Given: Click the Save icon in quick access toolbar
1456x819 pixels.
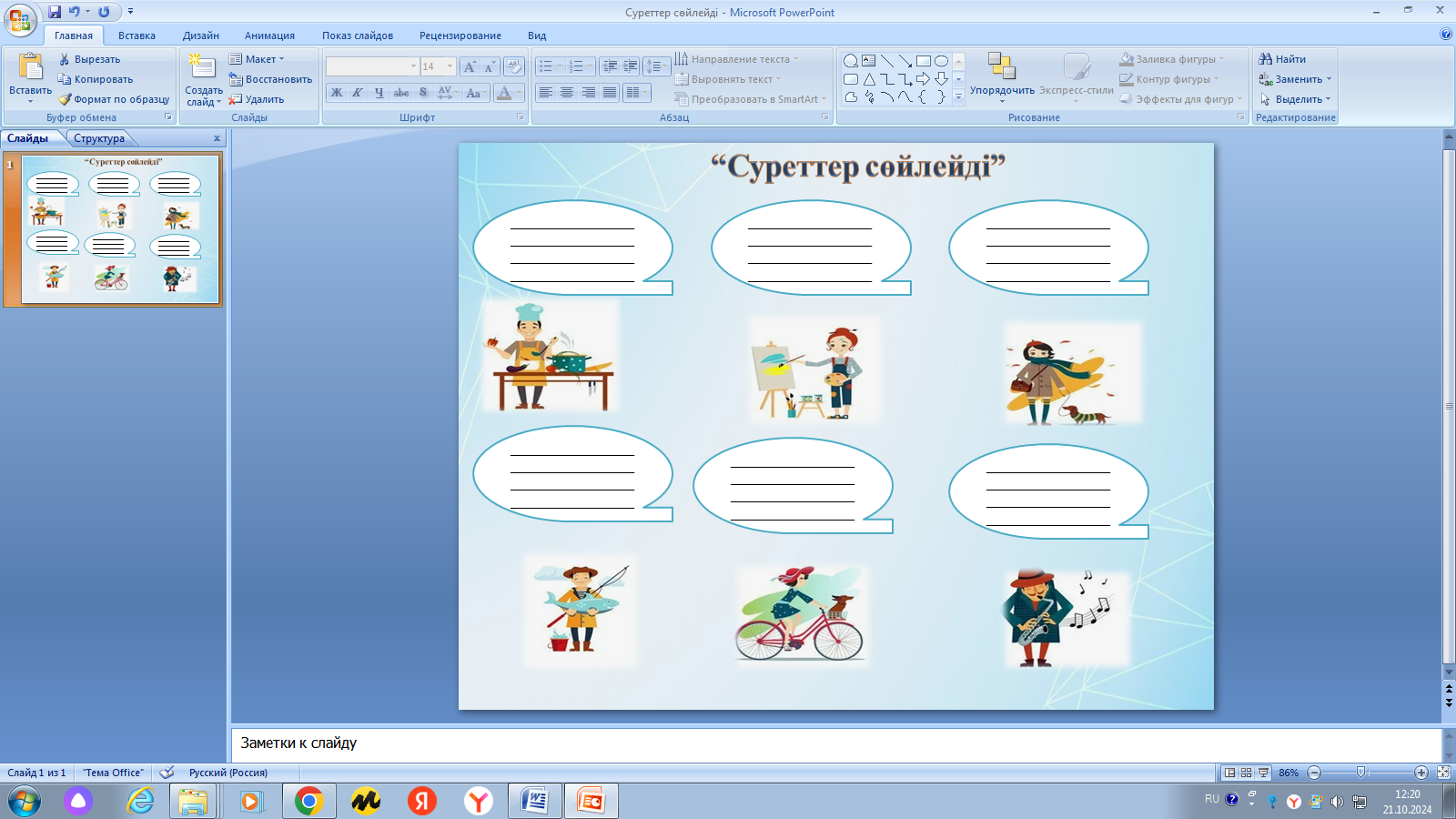Looking at the screenshot, I should pos(55,12).
